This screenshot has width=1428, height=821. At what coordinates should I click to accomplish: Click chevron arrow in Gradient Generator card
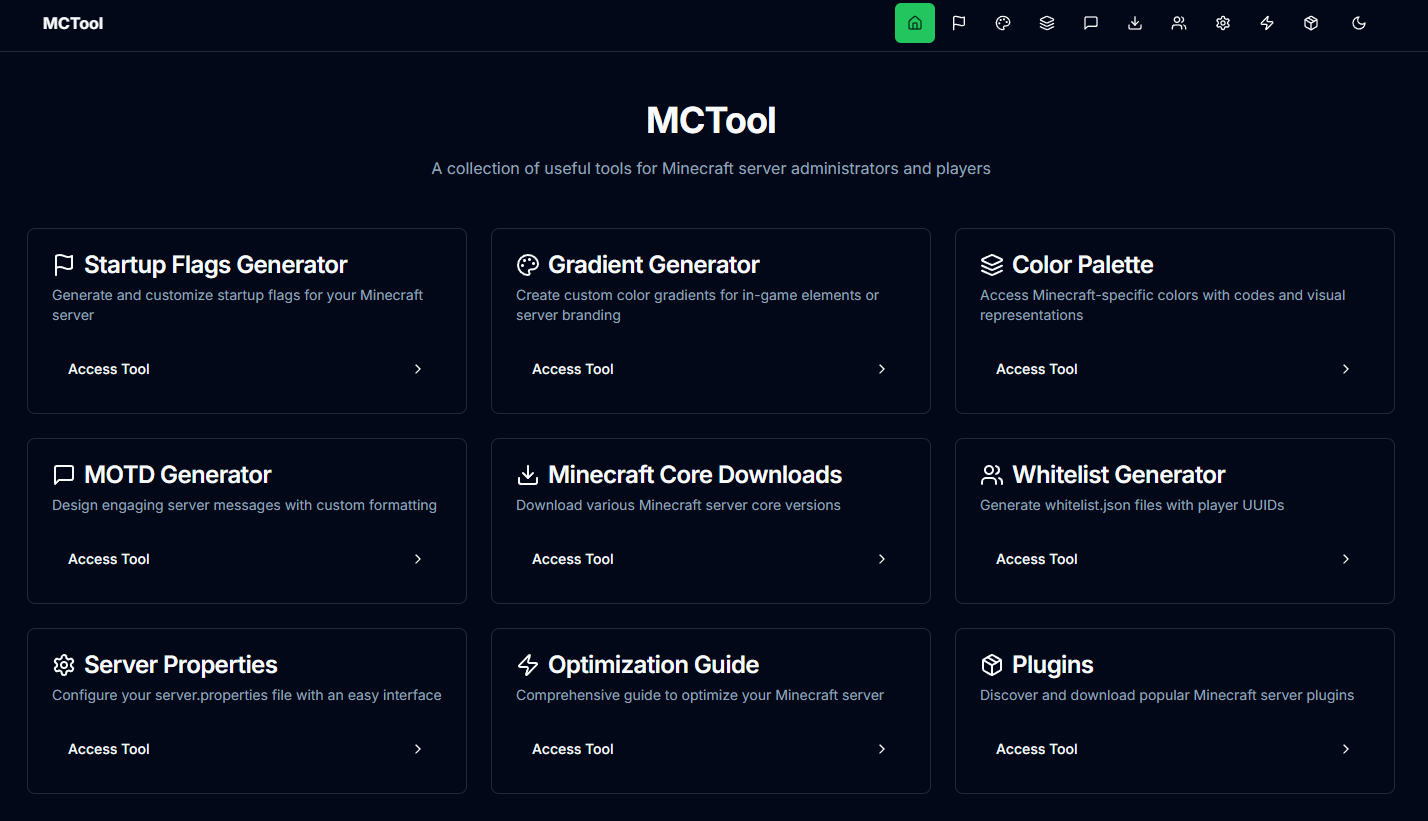882,369
